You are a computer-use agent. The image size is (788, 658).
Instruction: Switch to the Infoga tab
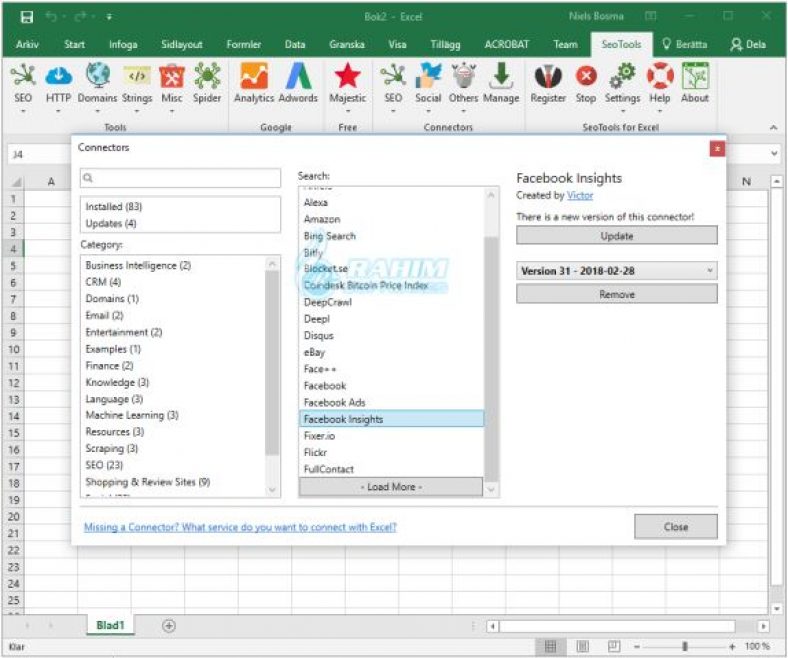123,44
